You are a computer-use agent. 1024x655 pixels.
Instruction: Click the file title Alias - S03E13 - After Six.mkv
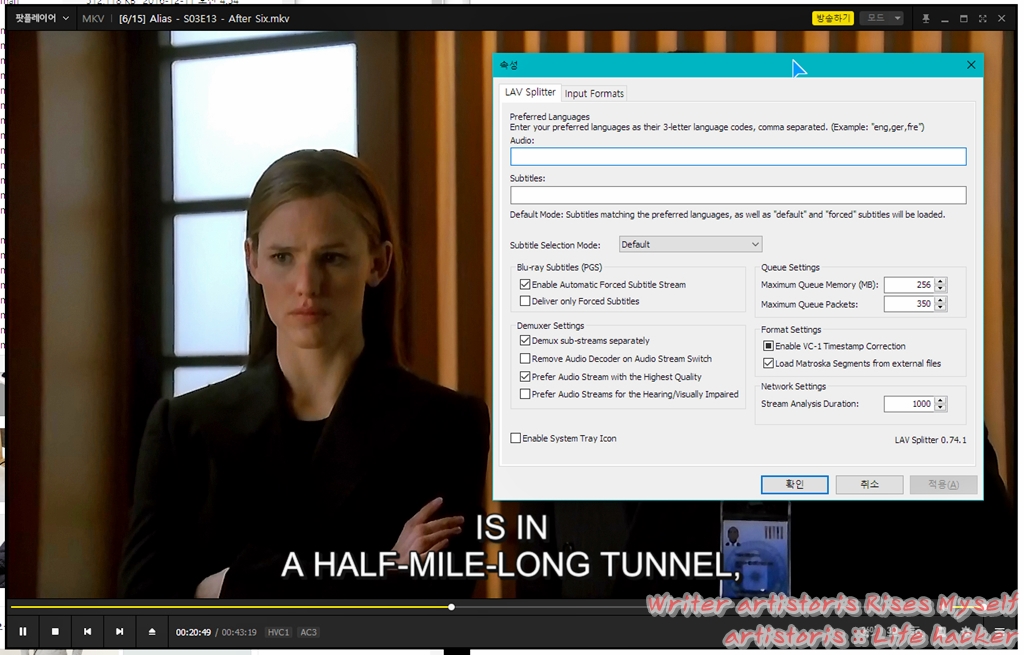point(219,18)
